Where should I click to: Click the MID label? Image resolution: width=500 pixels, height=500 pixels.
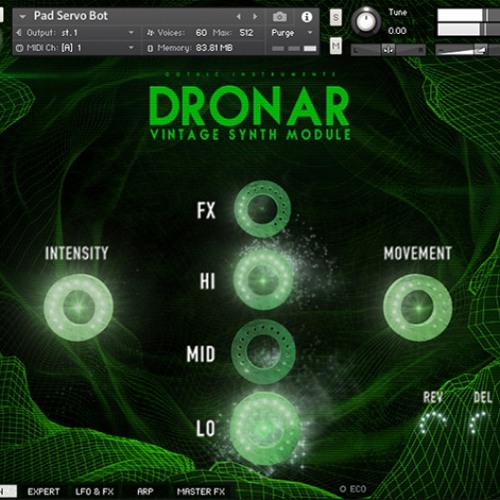[201, 354]
